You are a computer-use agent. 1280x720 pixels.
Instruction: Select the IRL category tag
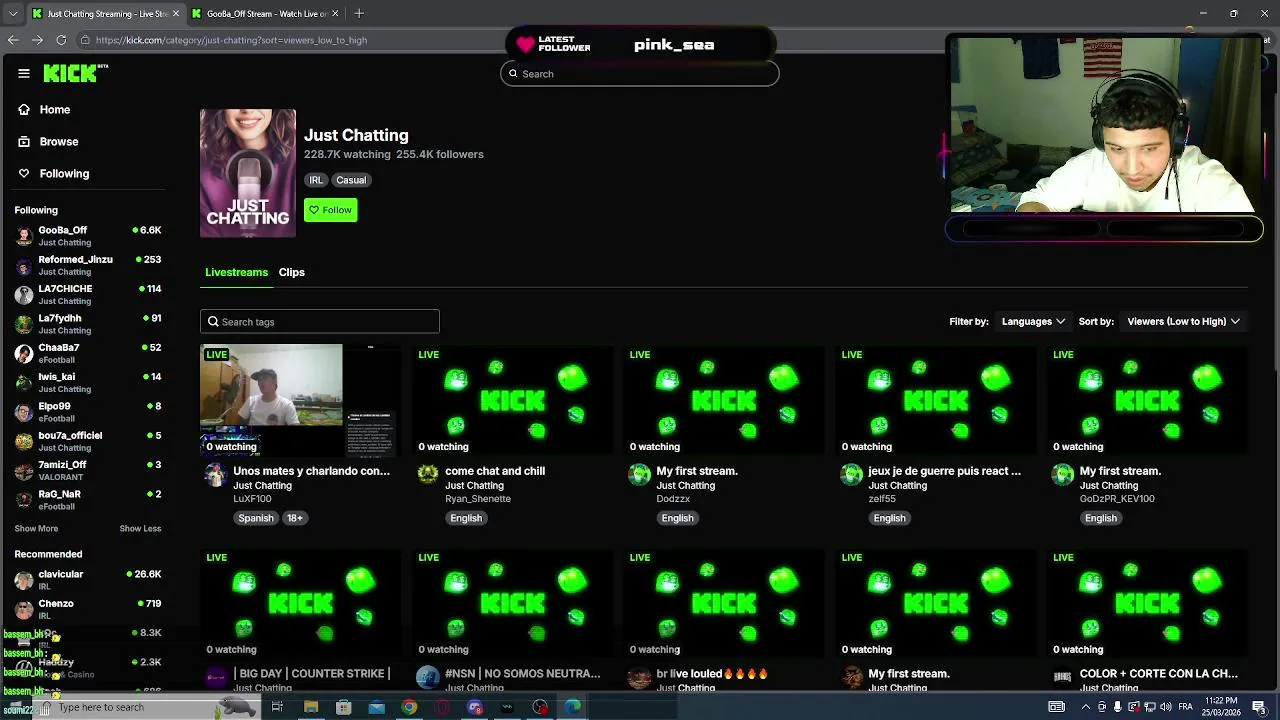(x=316, y=180)
